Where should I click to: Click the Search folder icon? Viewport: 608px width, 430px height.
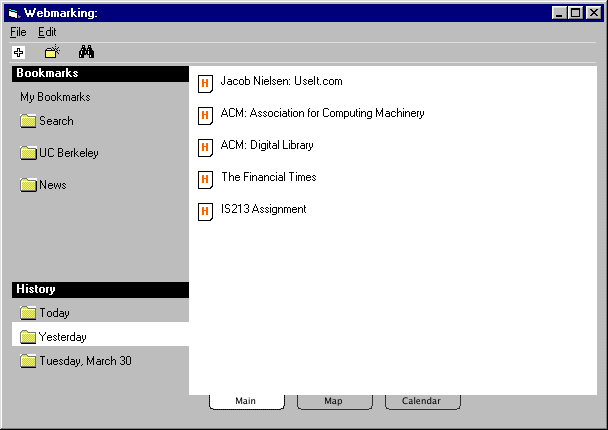[x=28, y=121]
